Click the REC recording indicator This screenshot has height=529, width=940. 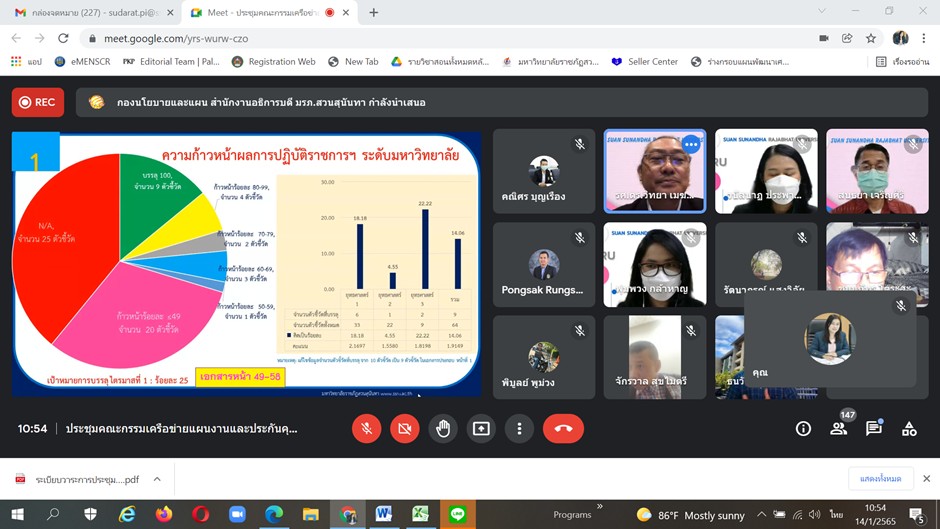[38, 102]
